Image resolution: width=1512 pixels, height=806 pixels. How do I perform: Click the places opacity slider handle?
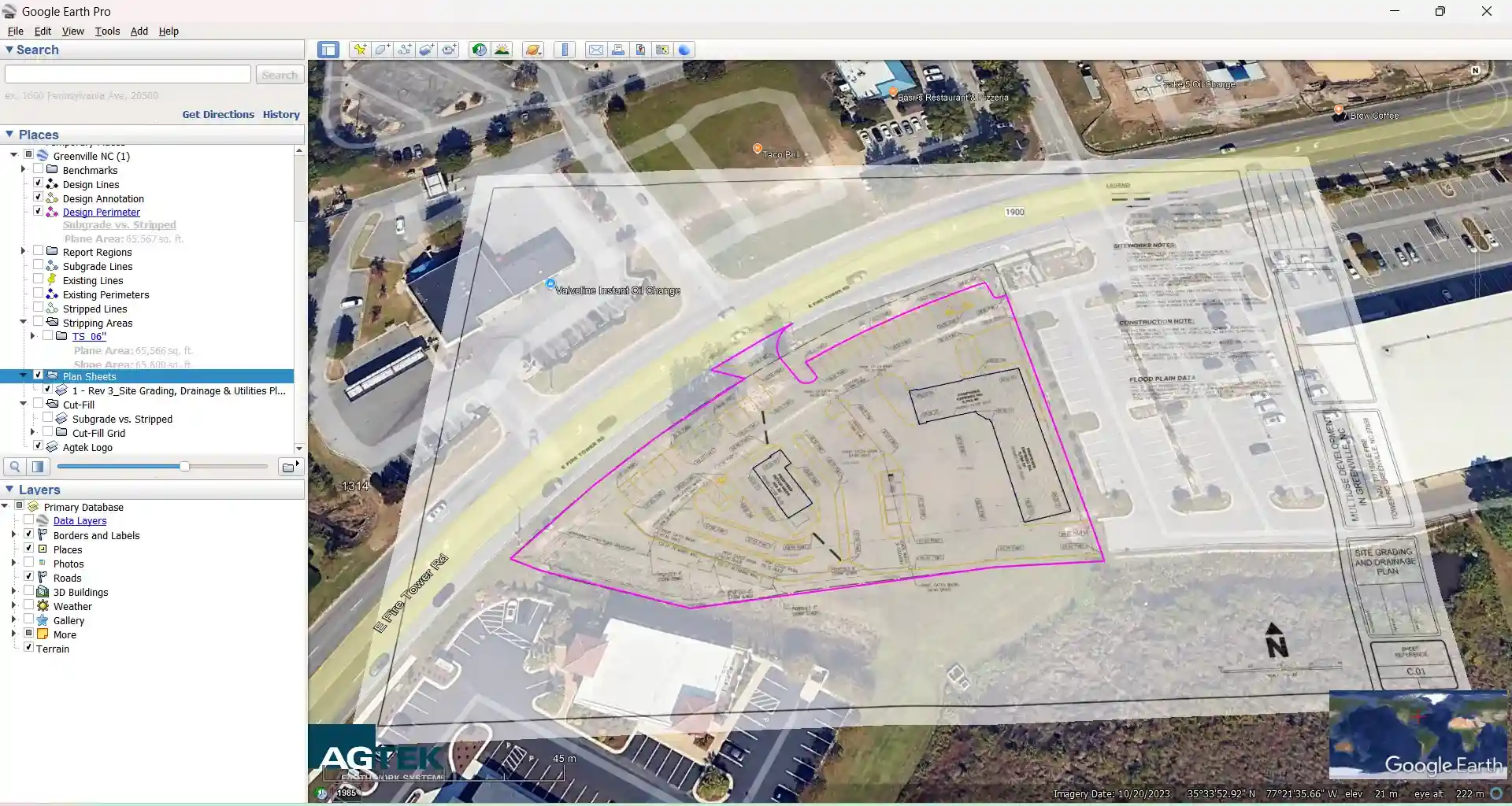tap(184, 467)
